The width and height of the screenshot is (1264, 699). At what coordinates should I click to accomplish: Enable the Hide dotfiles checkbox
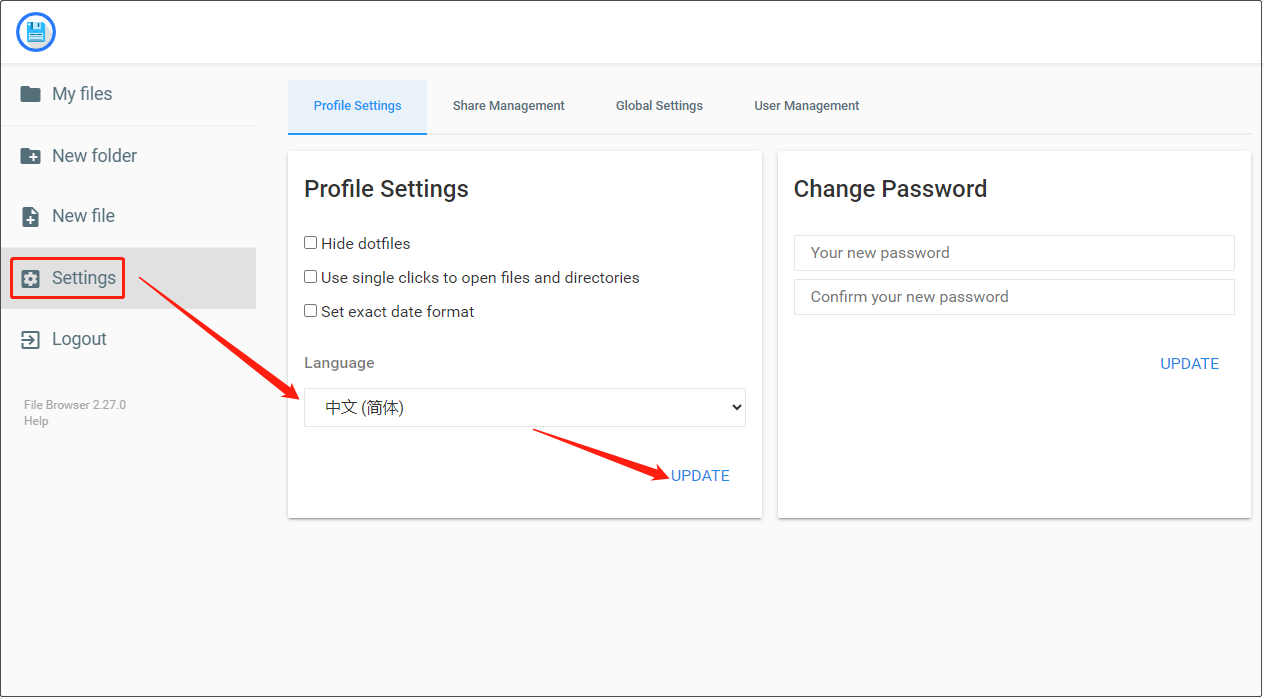click(x=311, y=243)
